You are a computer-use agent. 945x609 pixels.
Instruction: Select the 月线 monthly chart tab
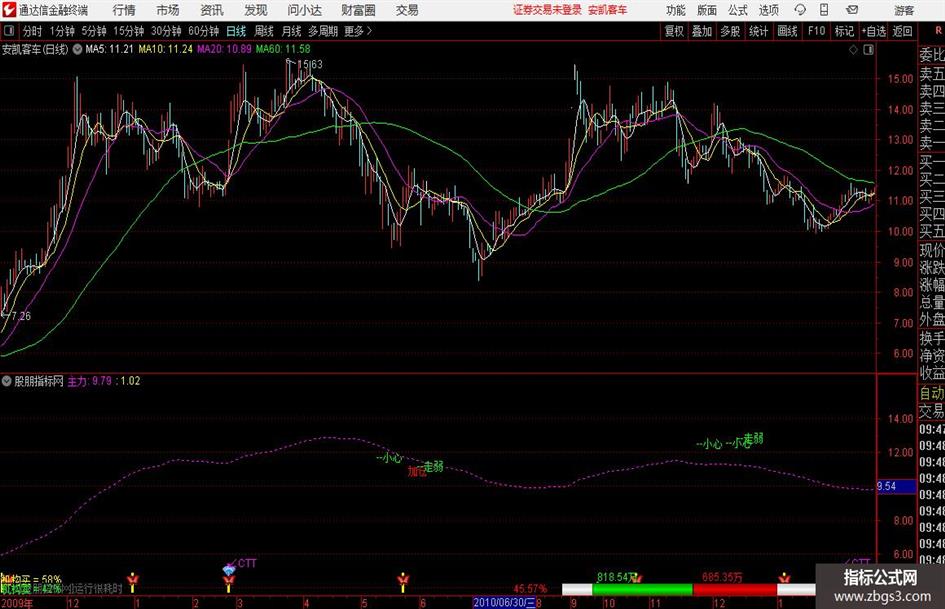tap(291, 31)
